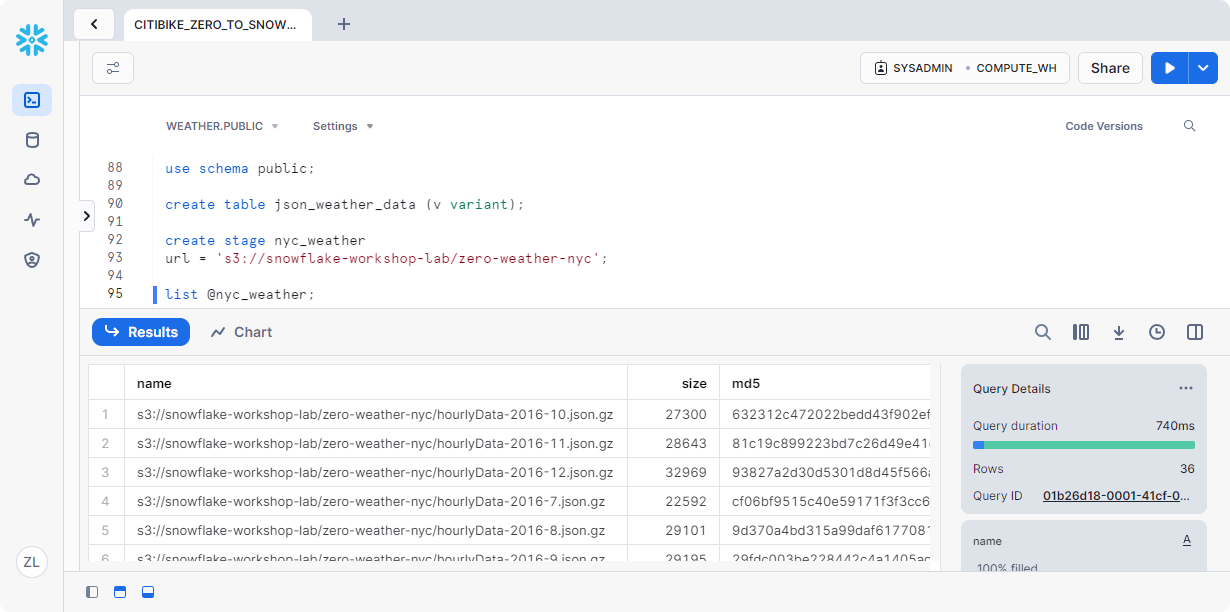Open the worksheet filters icon
Image resolution: width=1230 pixels, height=612 pixels.
point(113,68)
